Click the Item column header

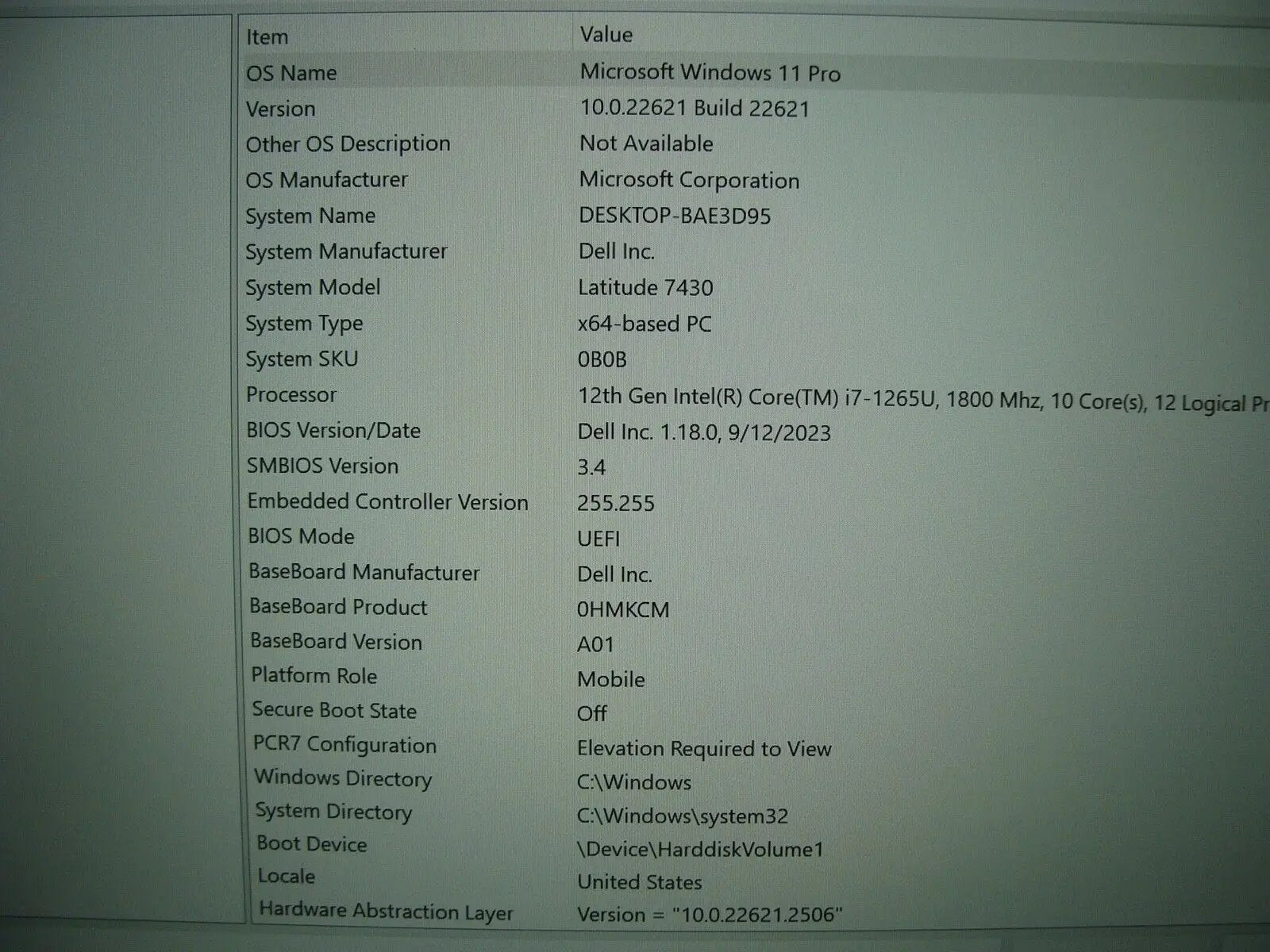[x=267, y=37]
